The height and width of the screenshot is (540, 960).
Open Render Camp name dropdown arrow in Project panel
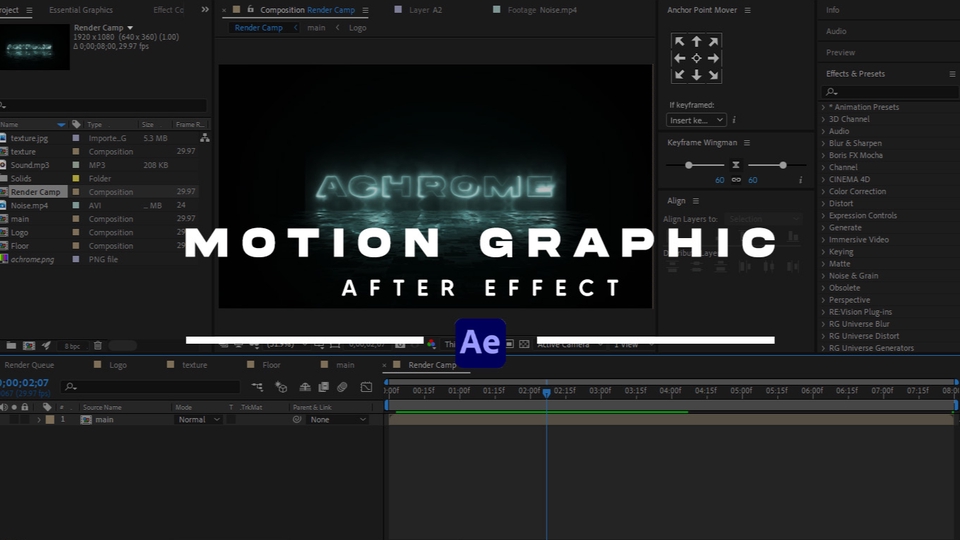tap(130, 28)
